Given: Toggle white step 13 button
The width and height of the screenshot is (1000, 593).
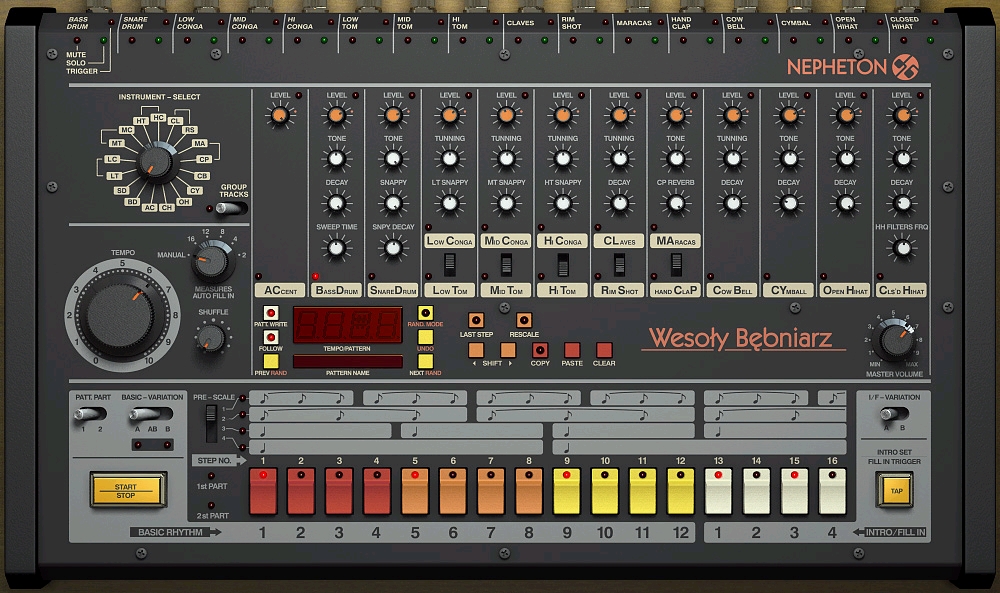Looking at the screenshot, I should coord(719,491).
